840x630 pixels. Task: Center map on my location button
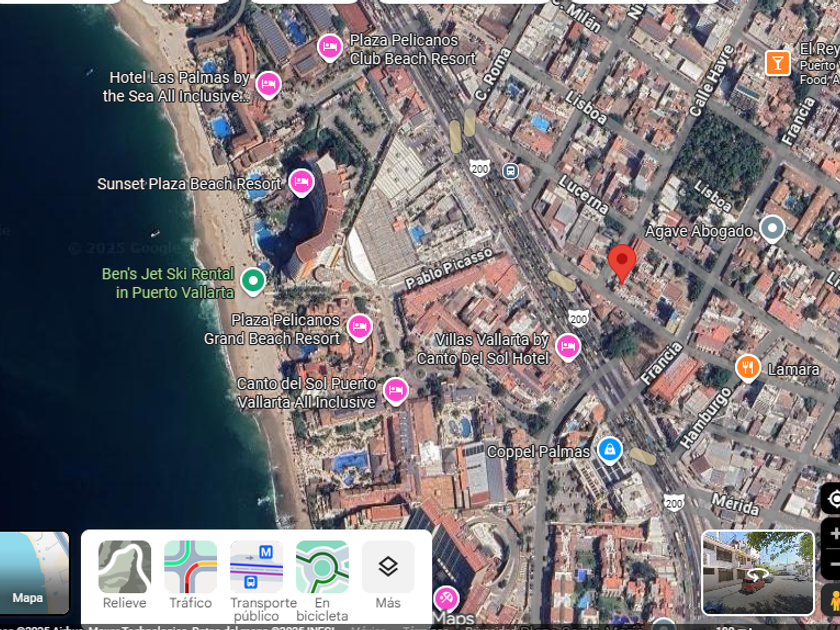[832, 499]
